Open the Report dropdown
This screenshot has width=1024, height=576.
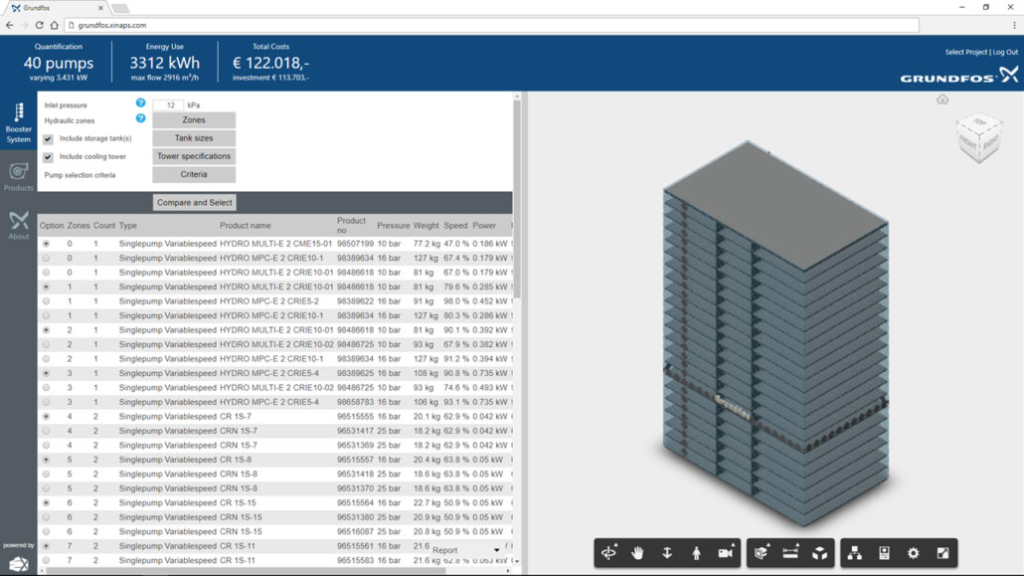tap(466, 550)
